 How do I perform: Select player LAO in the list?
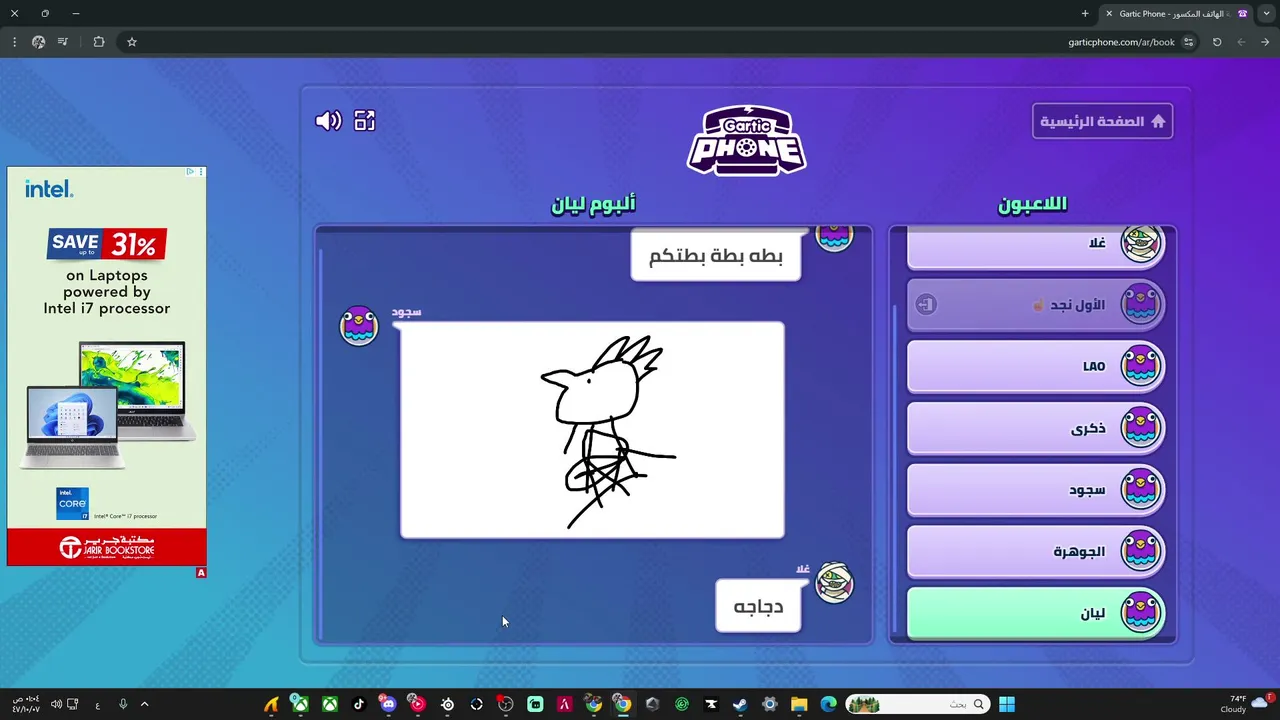click(x=1035, y=366)
